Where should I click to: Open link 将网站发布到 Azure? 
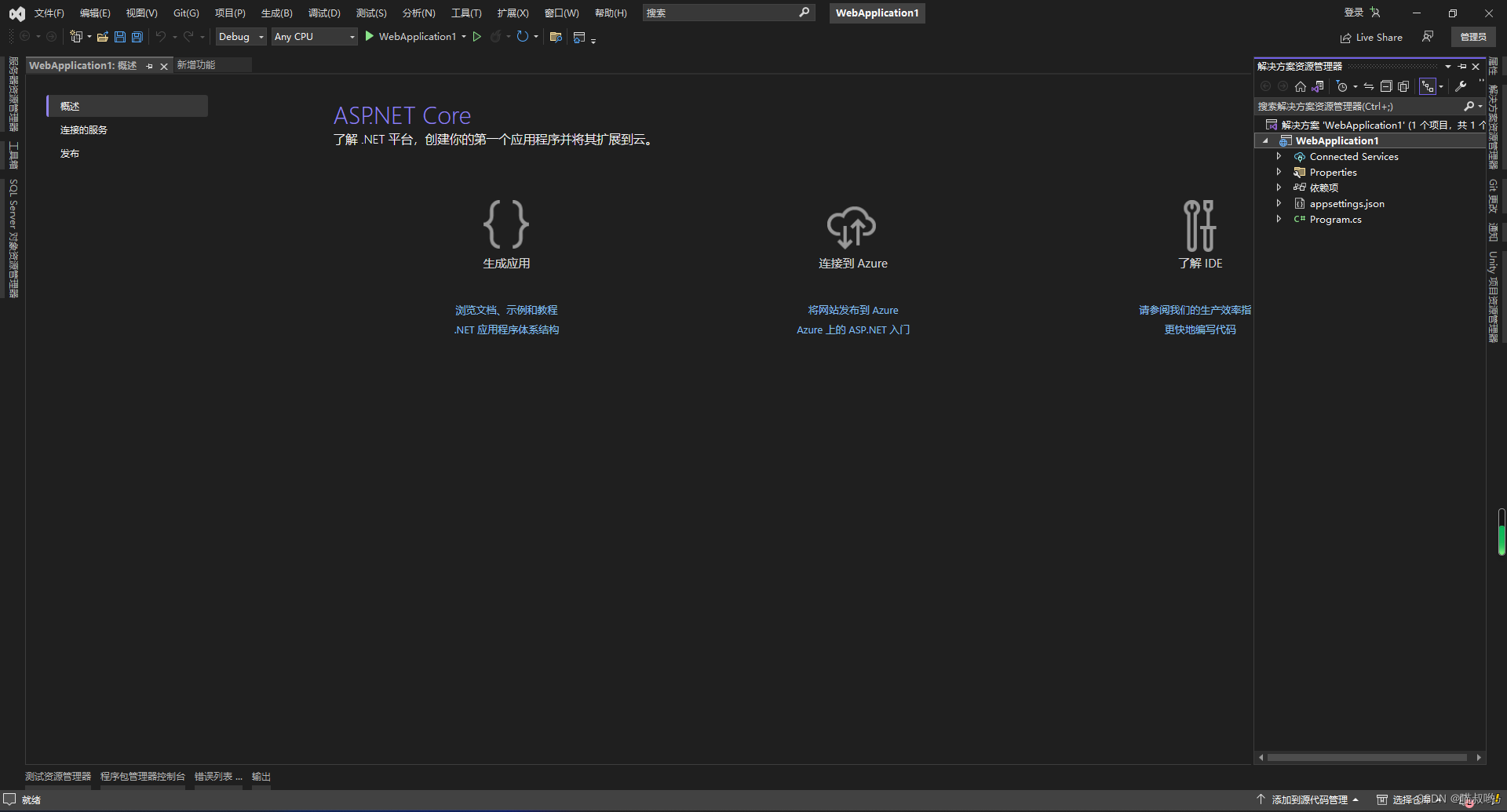pos(853,311)
